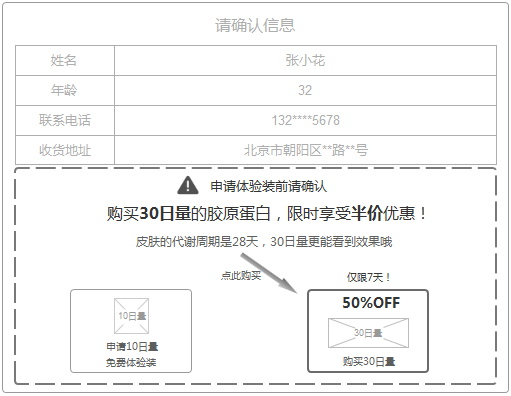Click the warning triangle icon
Screen dimensions: 511x396
tap(188, 185)
